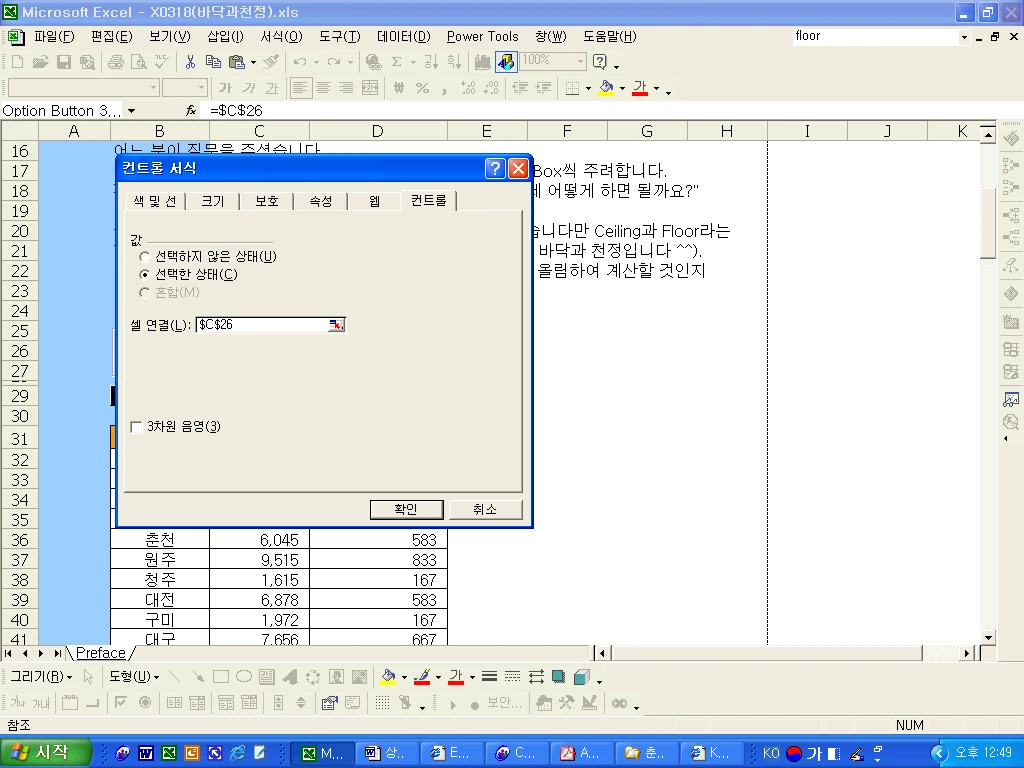Image resolution: width=1024 pixels, height=768 pixels.
Task: Enable the 3D shading checkbox
Action: pos(136,427)
